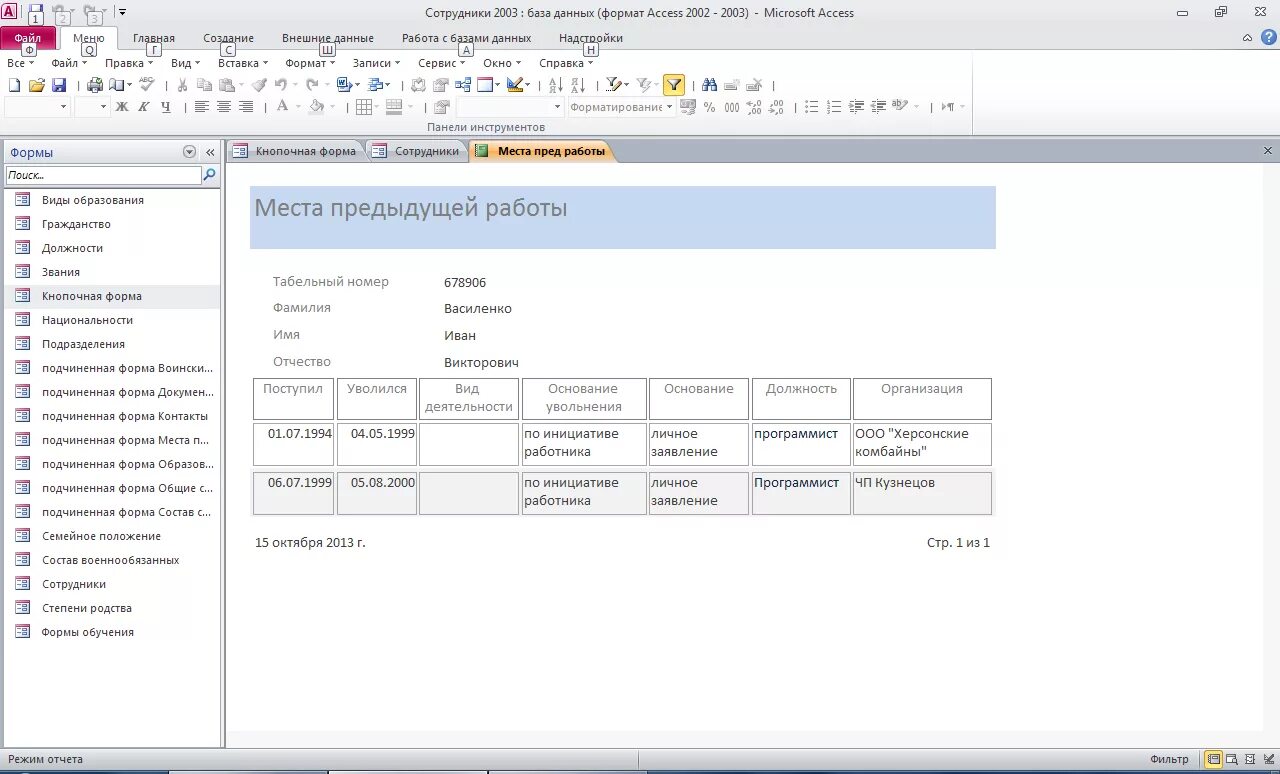The width and height of the screenshot is (1280, 774).
Task: Switch to the Создание ribbon tab
Action: click(229, 38)
